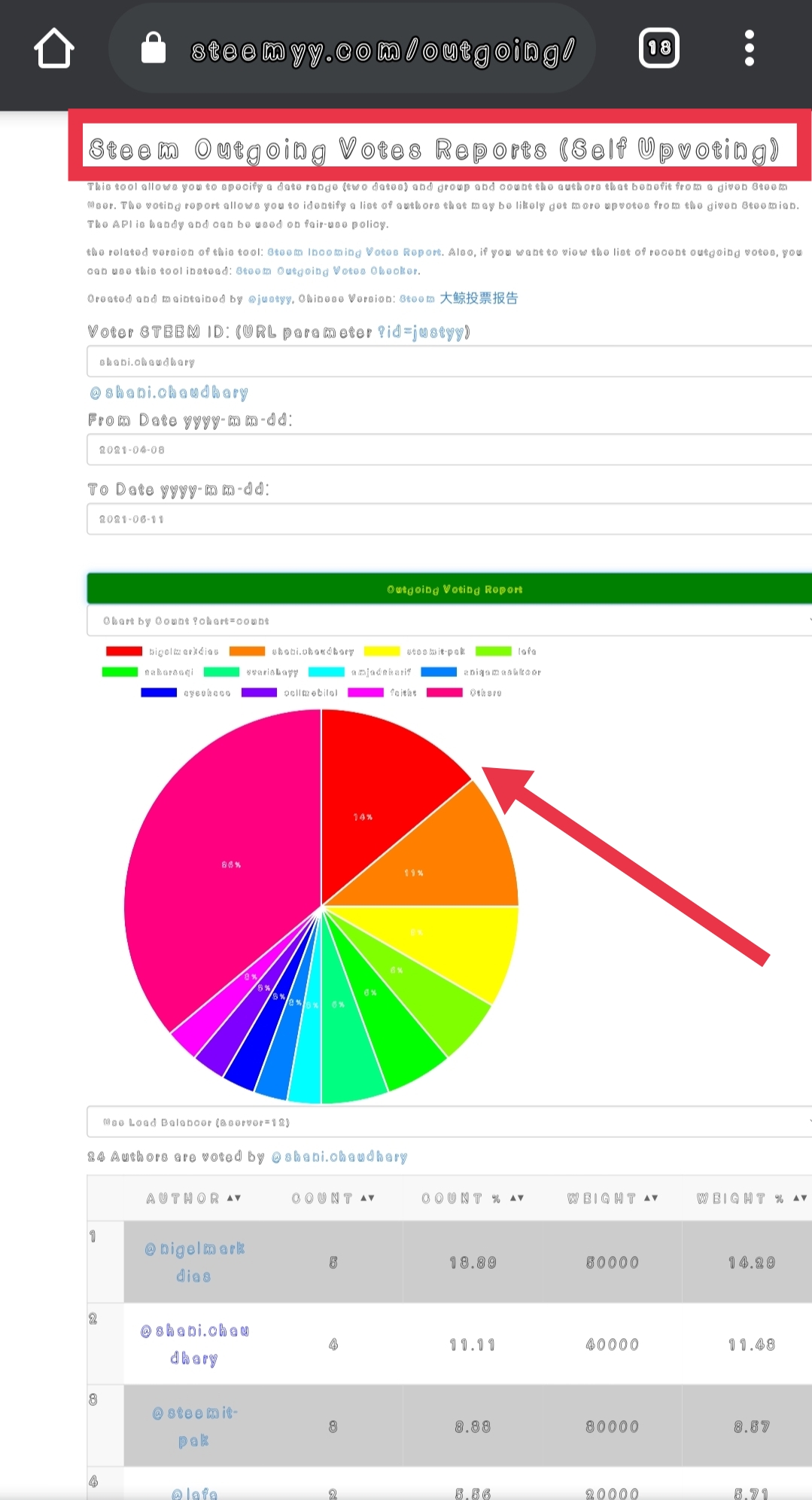
Task: Open @nigelmarkdias author link in table
Action: 194,1263
